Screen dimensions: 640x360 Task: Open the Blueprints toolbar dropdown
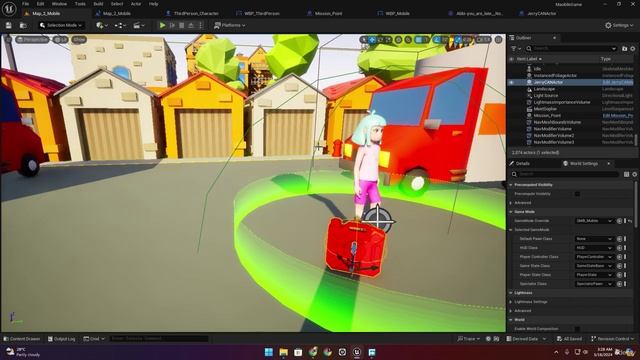pyautogui.click(x=120, y=25)
